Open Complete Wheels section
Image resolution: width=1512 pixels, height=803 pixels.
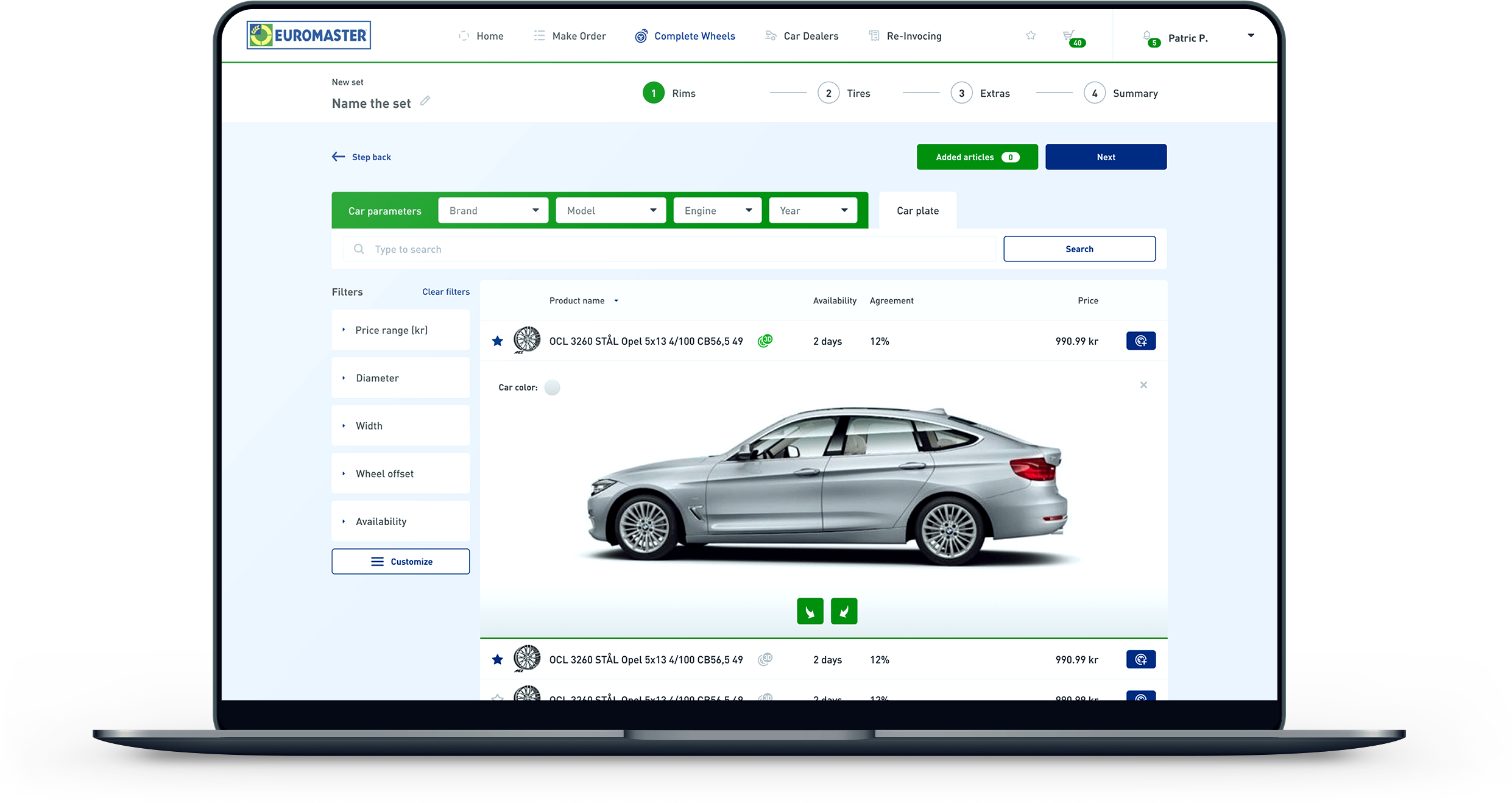(685, 36)
